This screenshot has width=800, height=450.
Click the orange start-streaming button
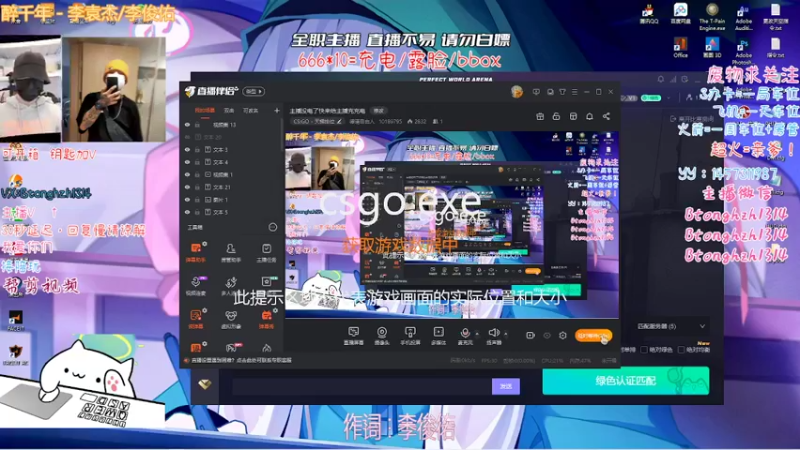[593, 336]
